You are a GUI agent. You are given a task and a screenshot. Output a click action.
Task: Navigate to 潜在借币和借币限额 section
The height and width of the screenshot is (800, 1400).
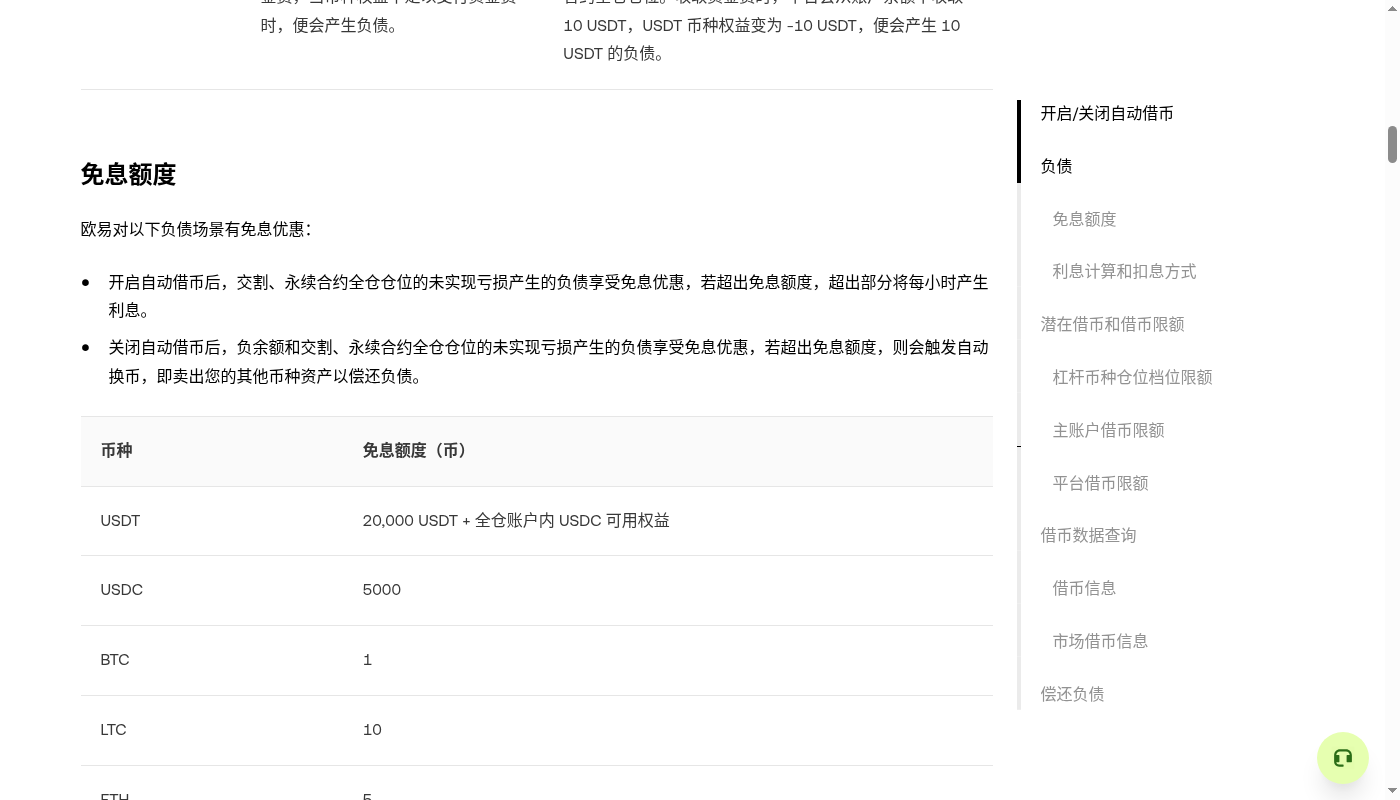click(1112, 324)
